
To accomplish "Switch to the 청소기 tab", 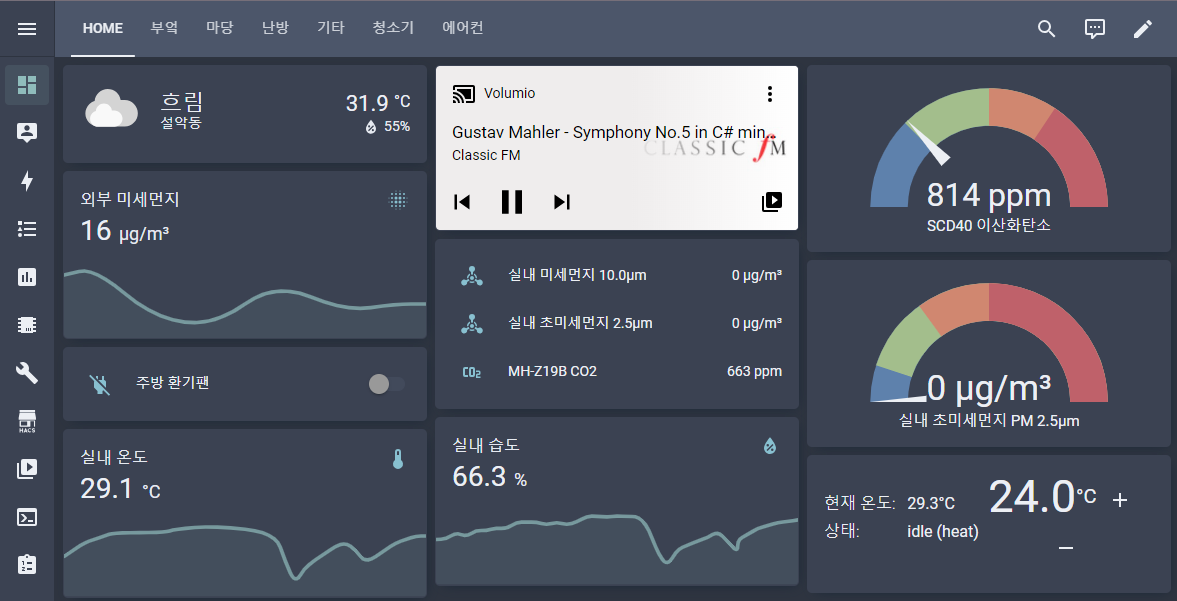I will click(393, 28).
